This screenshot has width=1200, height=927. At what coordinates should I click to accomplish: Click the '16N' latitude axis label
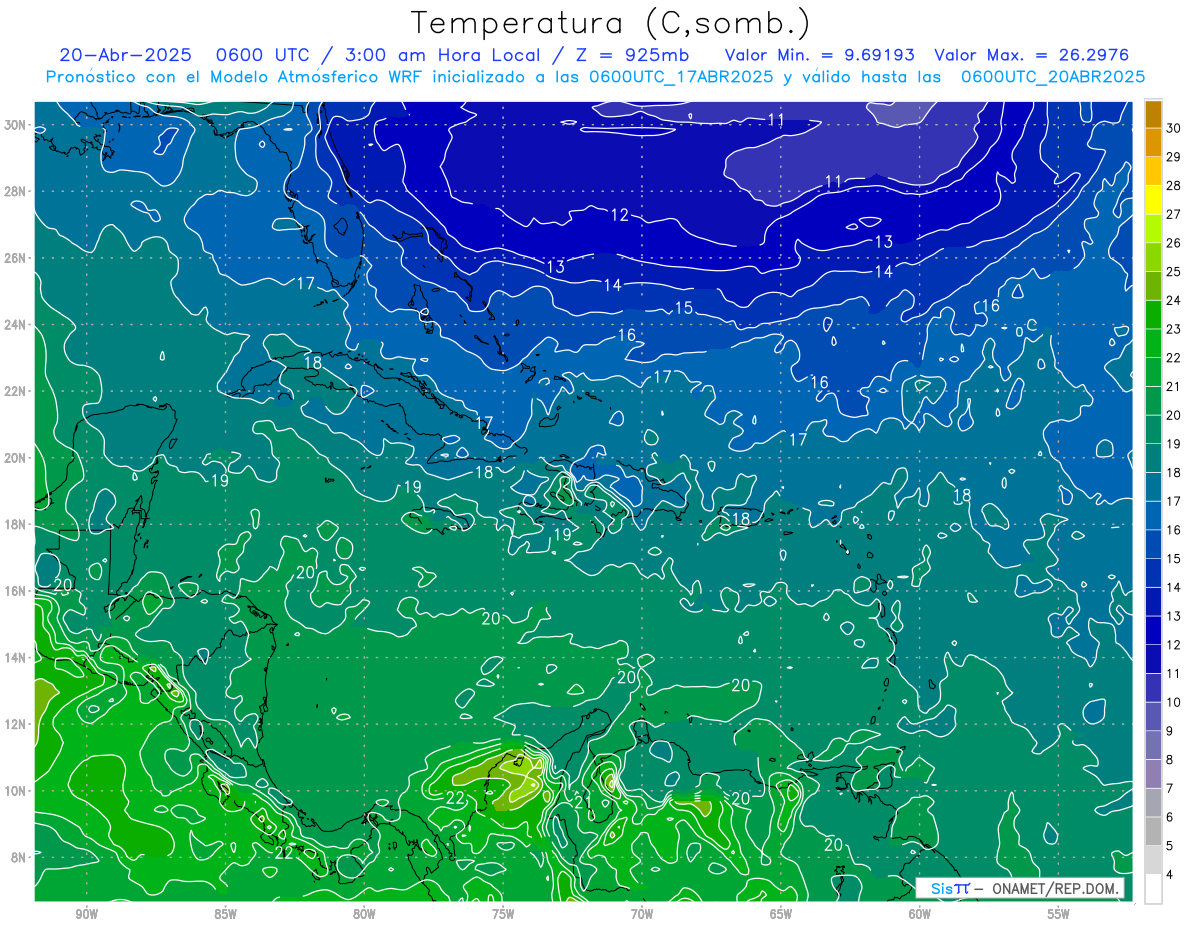point(17,591)
